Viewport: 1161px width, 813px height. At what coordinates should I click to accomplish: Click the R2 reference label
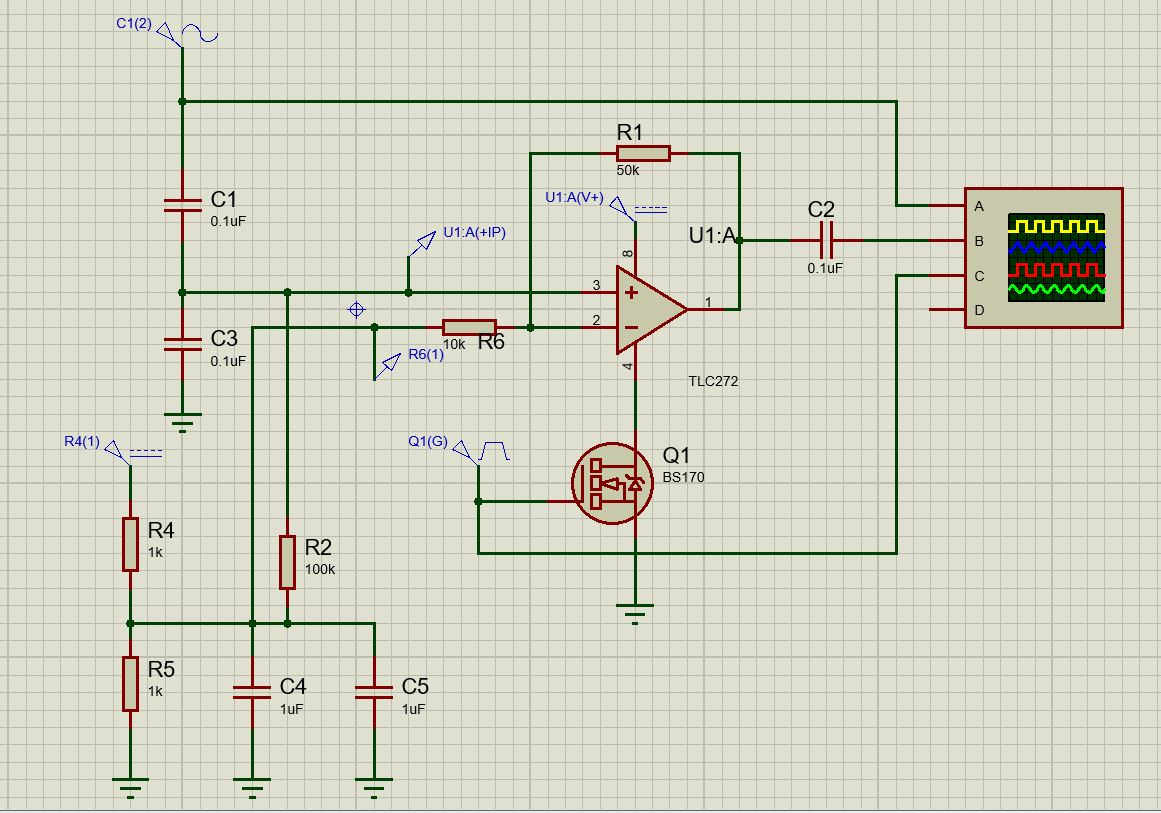coord(318,547)
